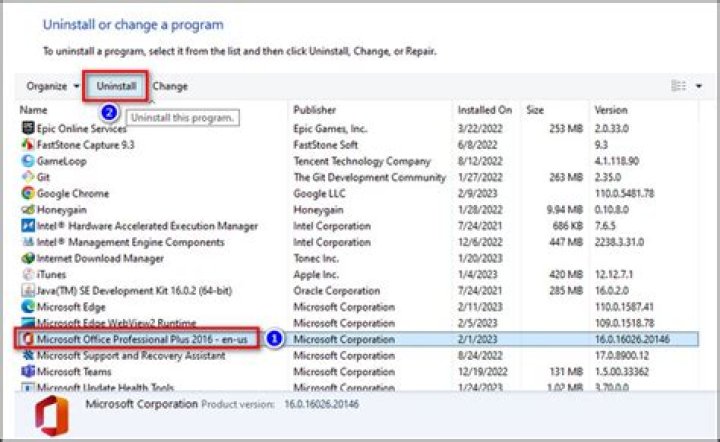
Task: Sort by the Name column header
Action: point(34,110)
